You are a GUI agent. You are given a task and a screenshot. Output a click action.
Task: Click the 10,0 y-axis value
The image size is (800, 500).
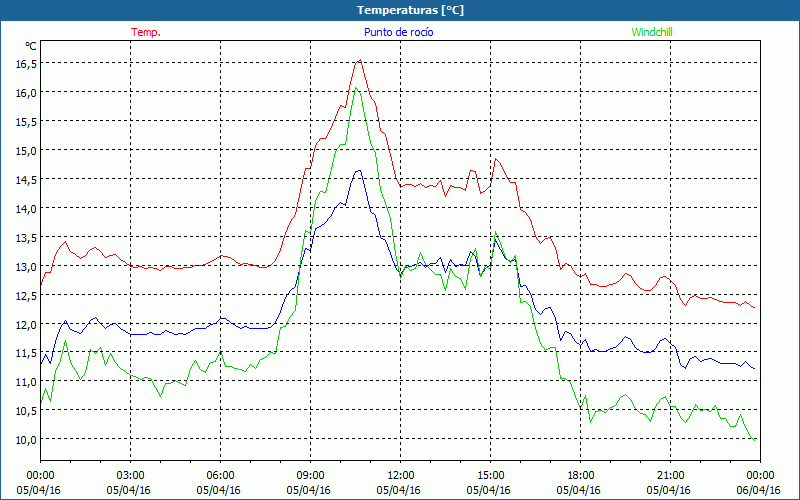(x=28, y=439)
